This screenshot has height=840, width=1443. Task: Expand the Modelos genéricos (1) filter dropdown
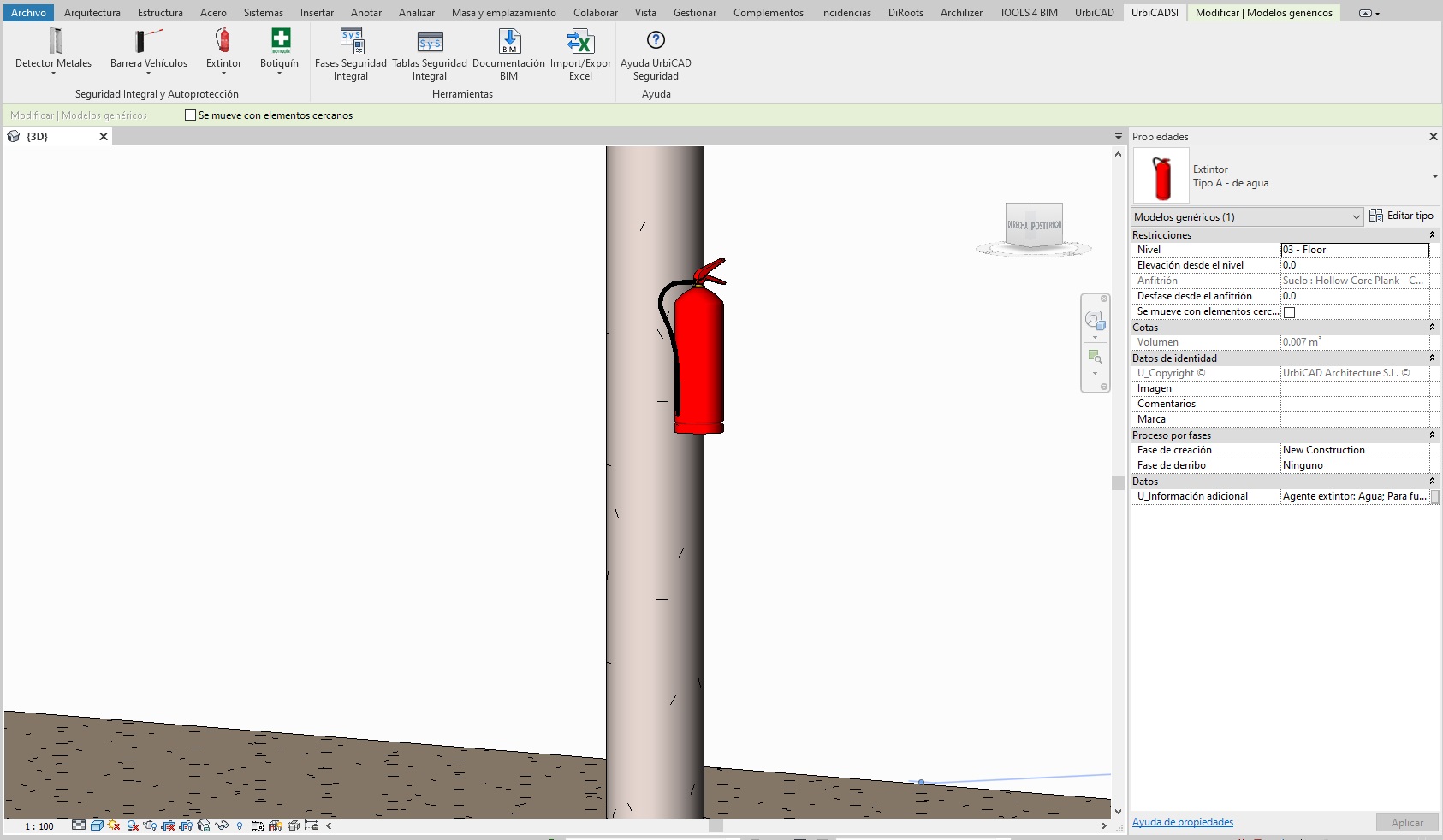[x=1356, y=217]
